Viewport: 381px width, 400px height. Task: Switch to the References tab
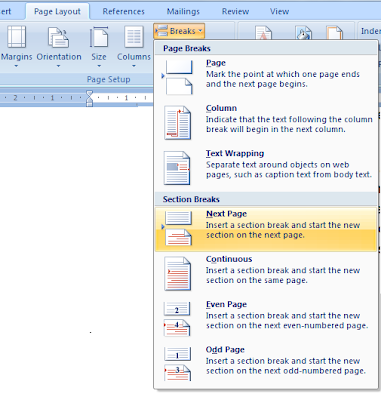[x=124, y=11]
